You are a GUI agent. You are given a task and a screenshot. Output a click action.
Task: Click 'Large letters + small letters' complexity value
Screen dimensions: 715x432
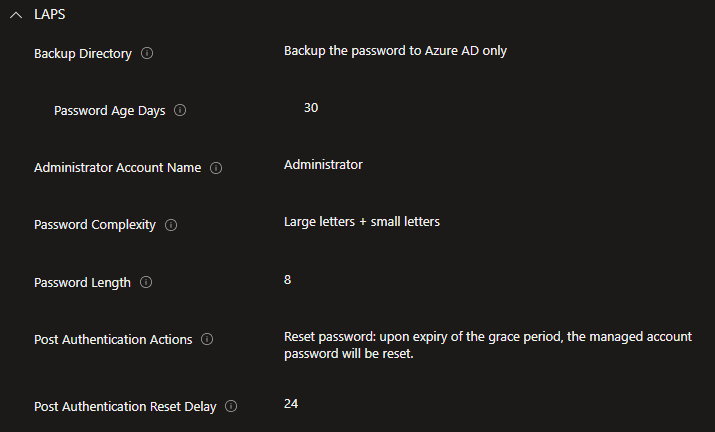click(361, 222)
